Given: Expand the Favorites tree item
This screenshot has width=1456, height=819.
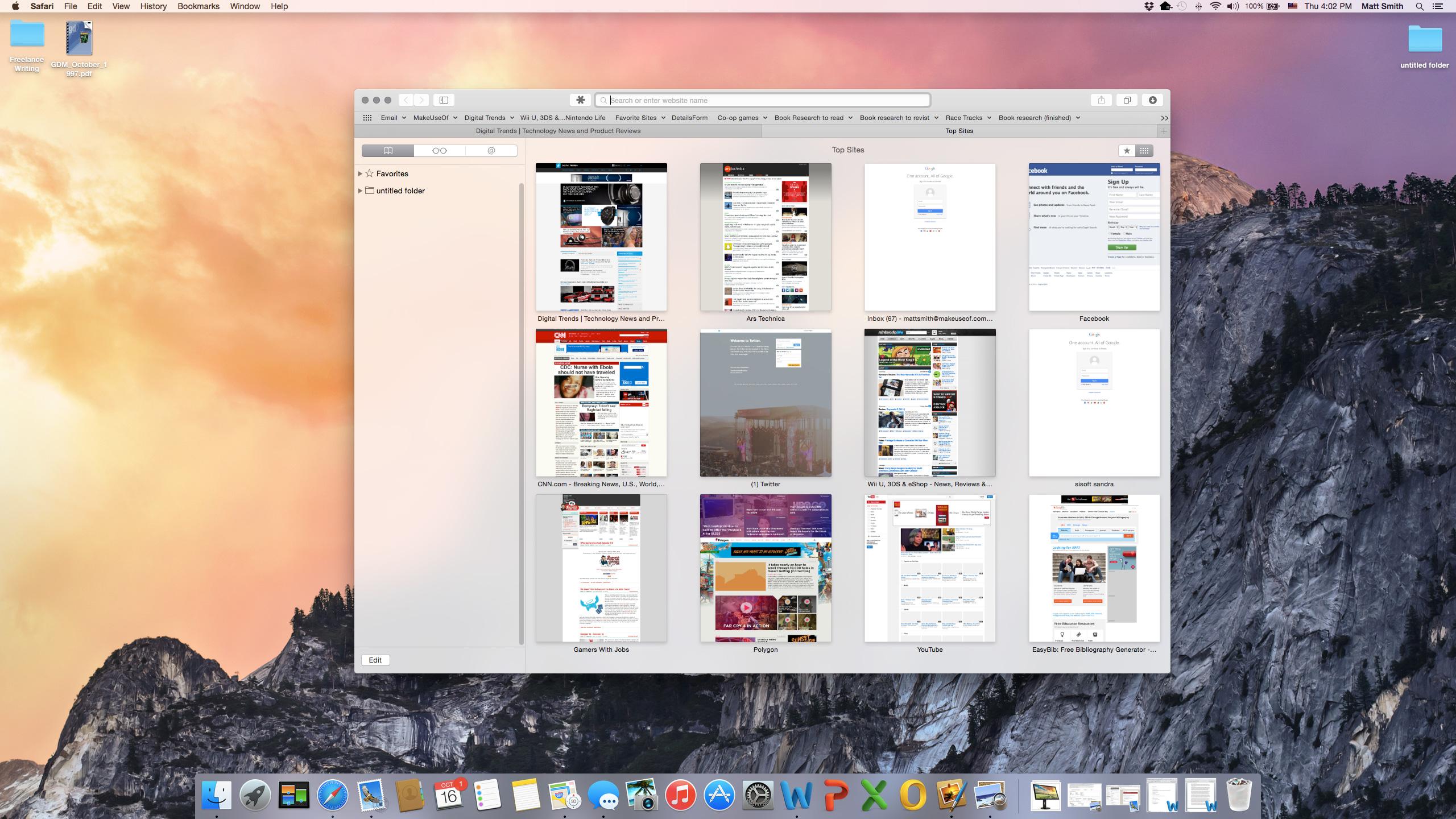Looking at the screenshot, I should pos(360,173).
